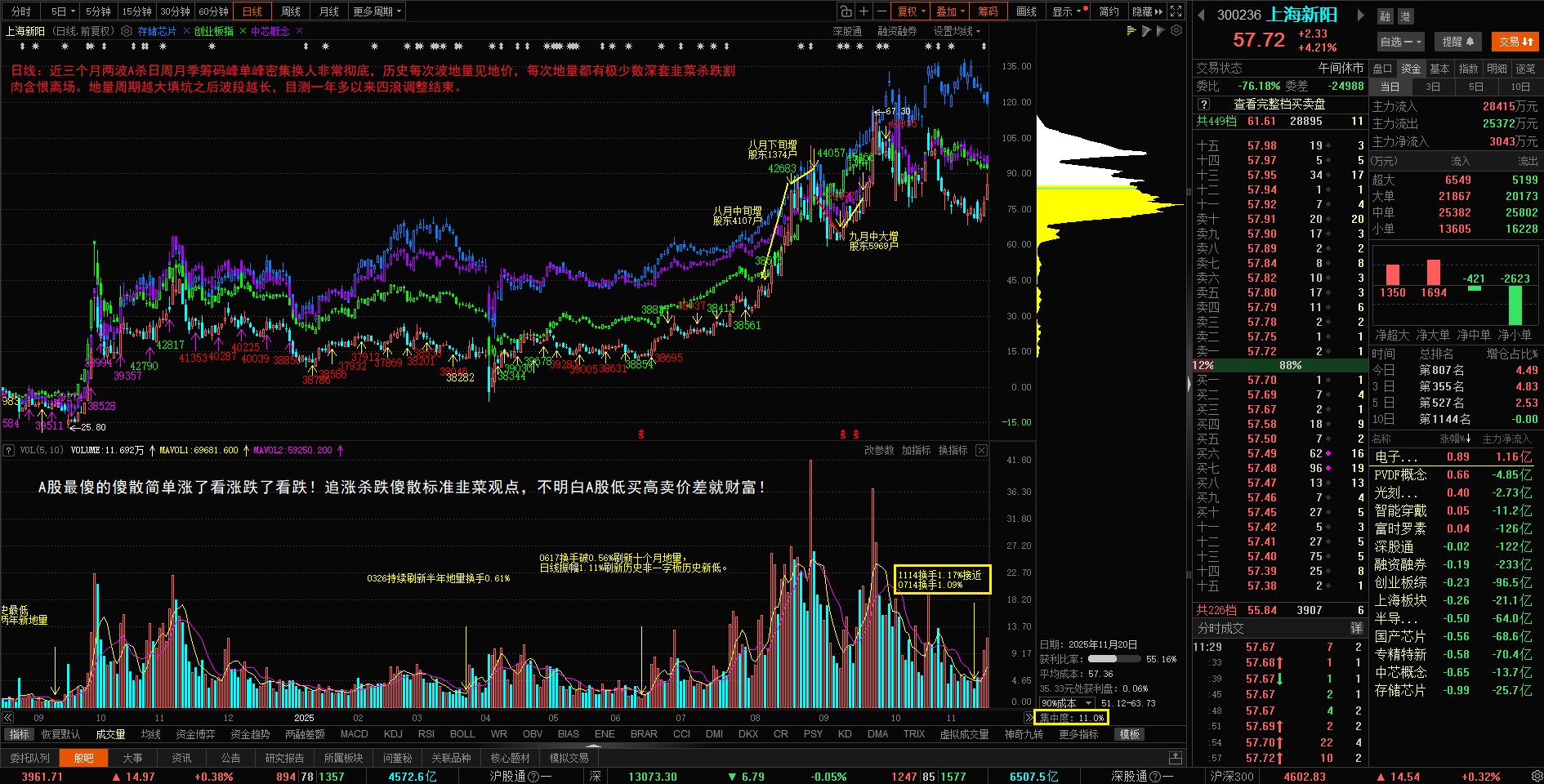The image size is (1544, 784).
Task: Select MACD indicator tab
Action: pyautogui.click(x=354, y=734)
